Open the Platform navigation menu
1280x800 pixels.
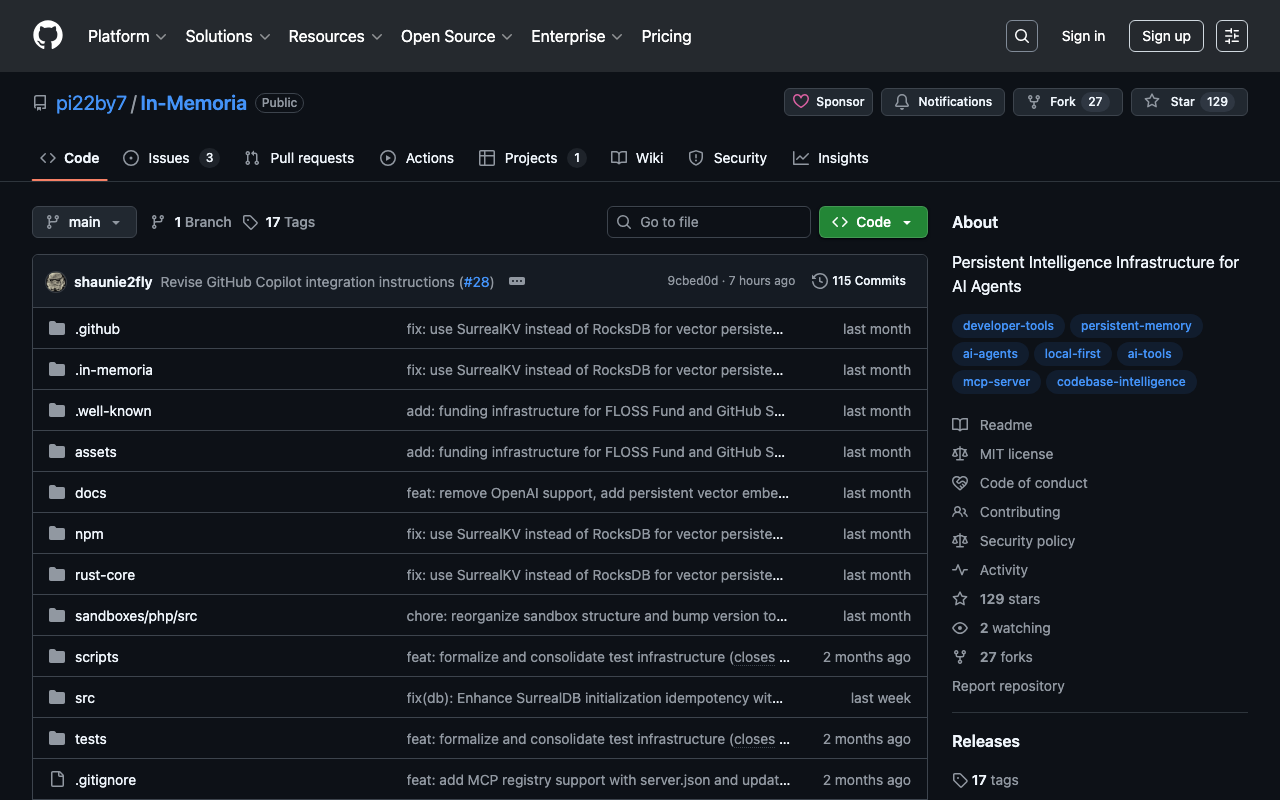tap(127, 36)
